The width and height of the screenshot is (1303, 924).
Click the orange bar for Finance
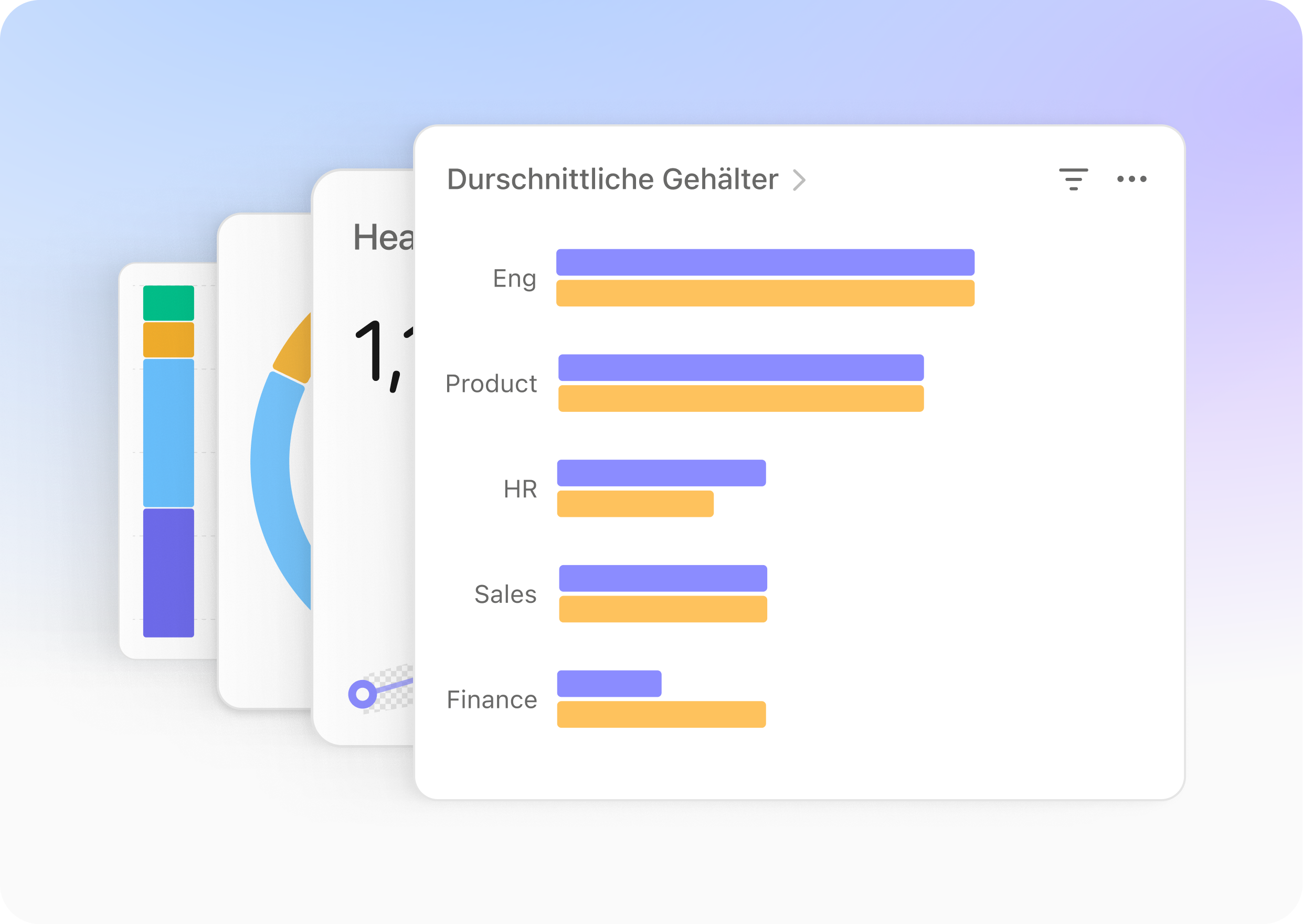[x=661, y=714]
